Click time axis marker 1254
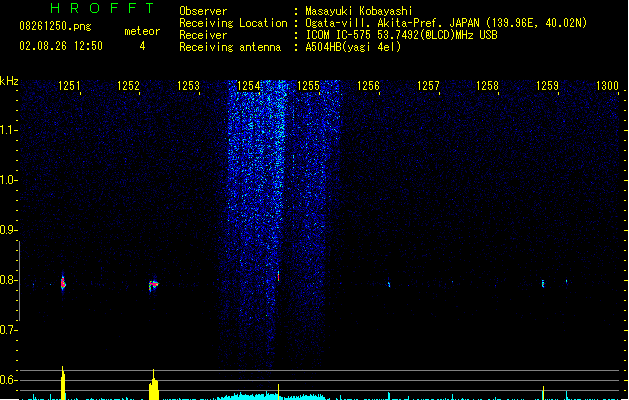 [248, 86]
